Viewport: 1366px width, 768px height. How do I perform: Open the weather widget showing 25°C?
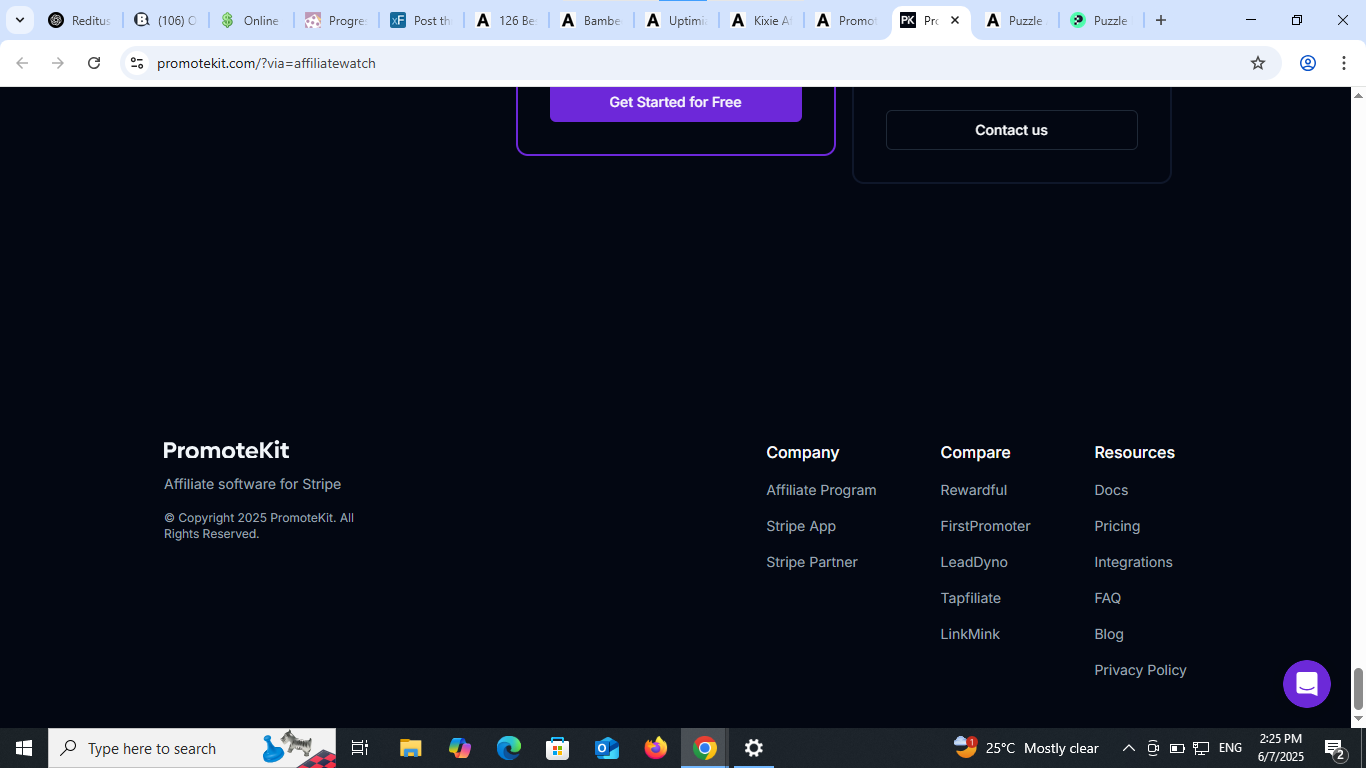pos(1026,748)
